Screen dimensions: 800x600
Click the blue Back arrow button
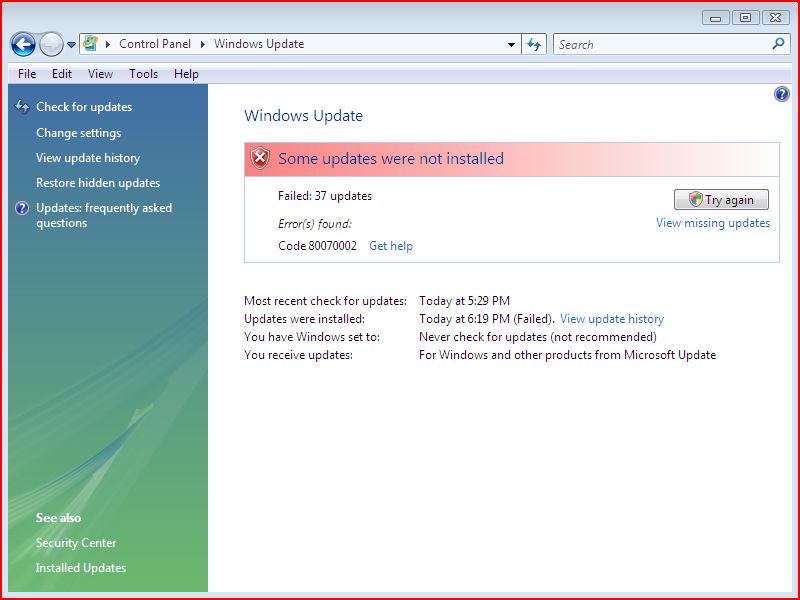tap(23, 44)
